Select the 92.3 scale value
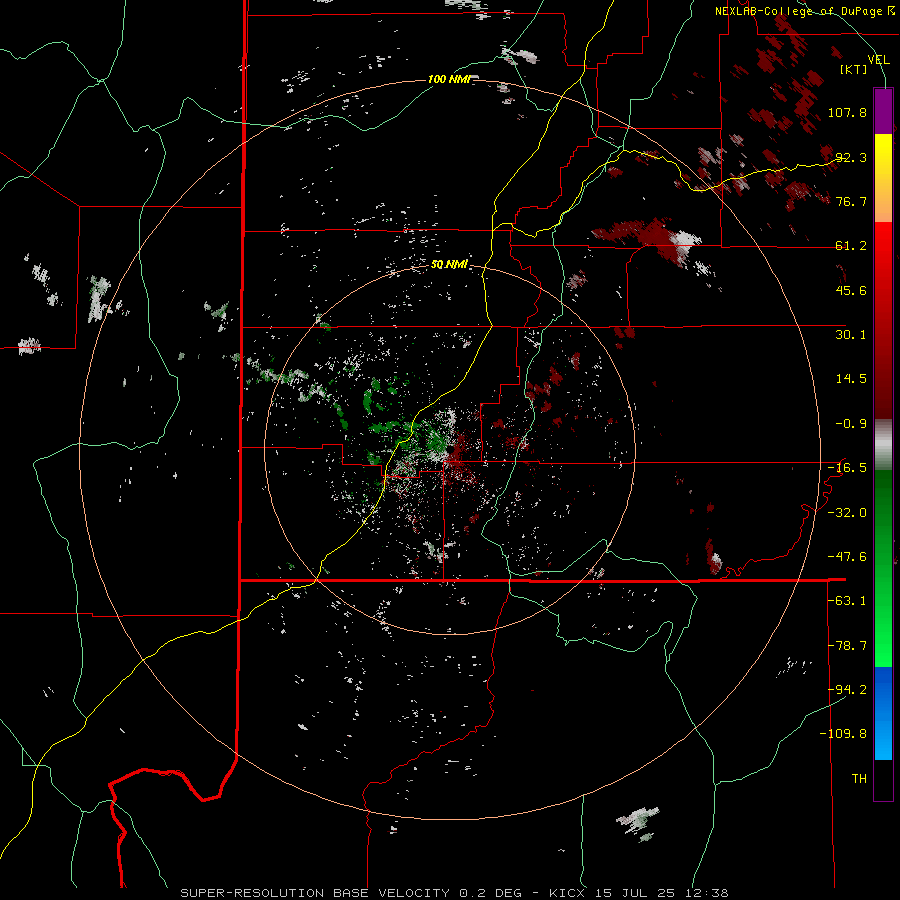This screenshot has width=900, height=900. click(x=851, y=157)
